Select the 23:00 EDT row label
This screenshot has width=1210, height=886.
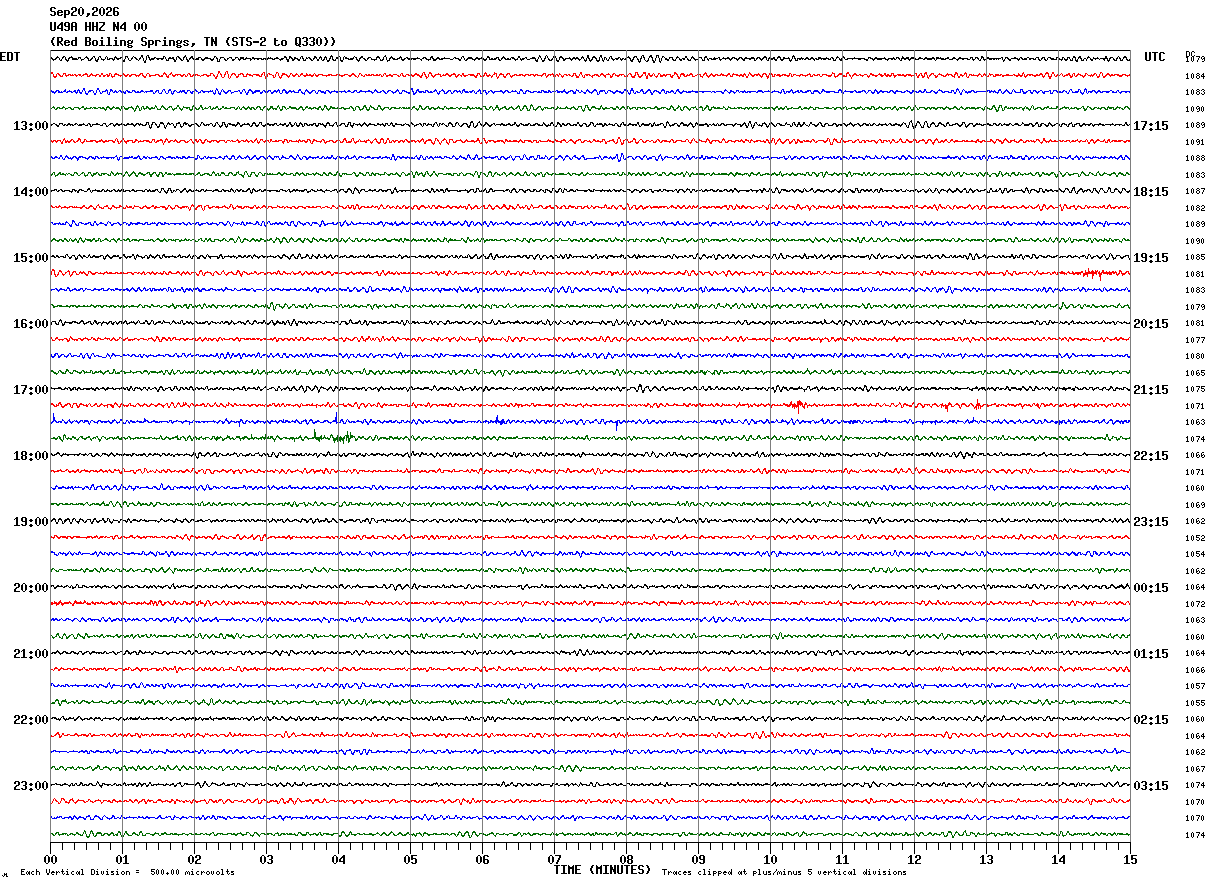click(30, 786)
